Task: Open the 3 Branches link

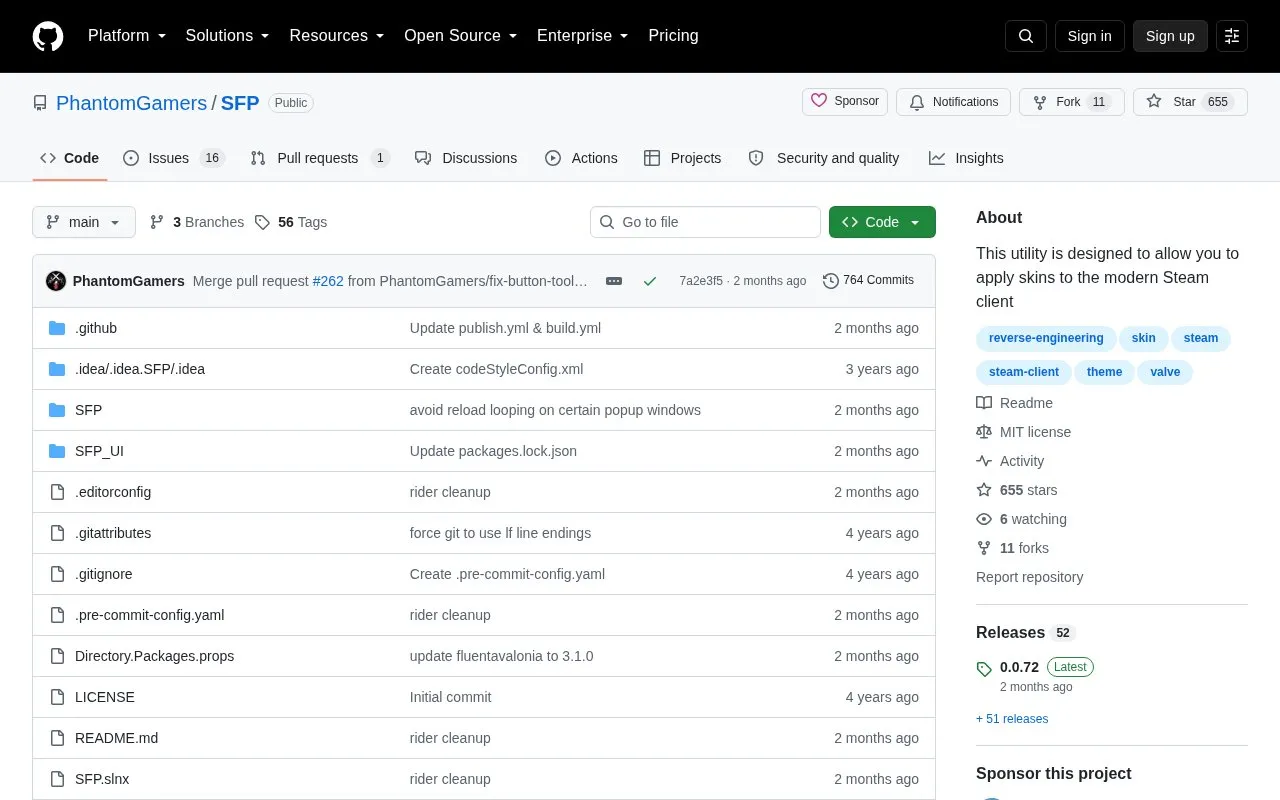Action: click(197, 222)
